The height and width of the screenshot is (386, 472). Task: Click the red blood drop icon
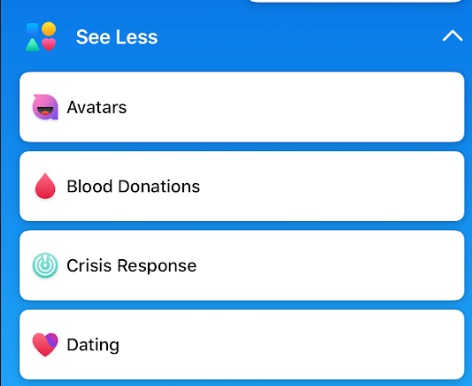point(45,186)
